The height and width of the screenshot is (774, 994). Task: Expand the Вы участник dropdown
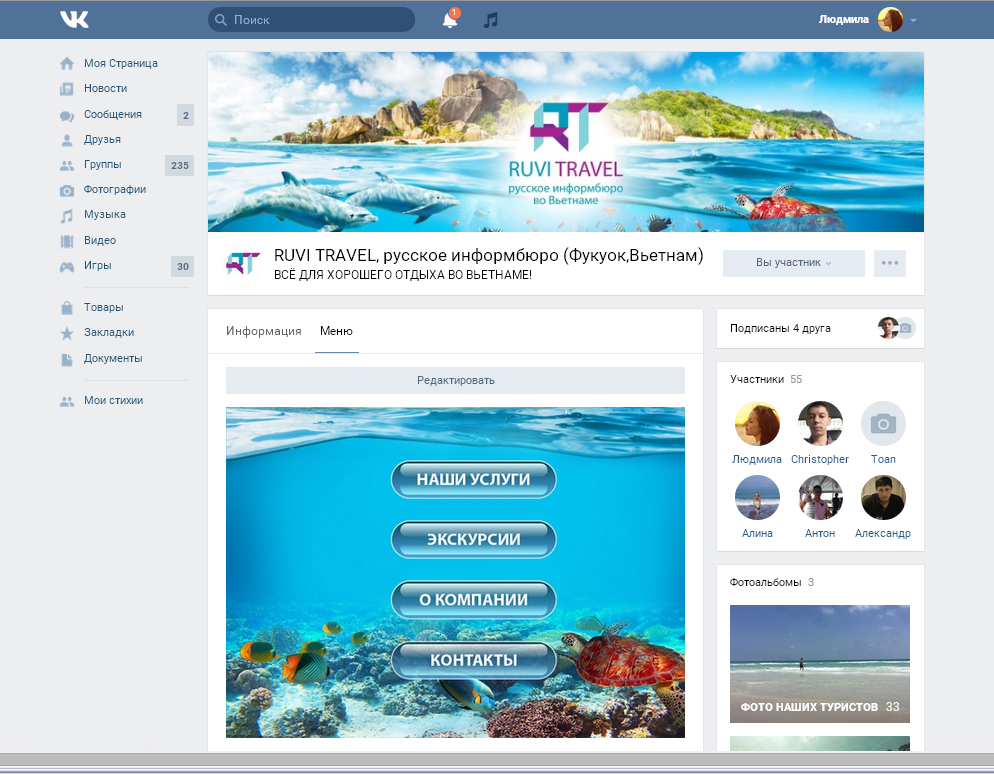pyautogui.click(x=794, y=263)
